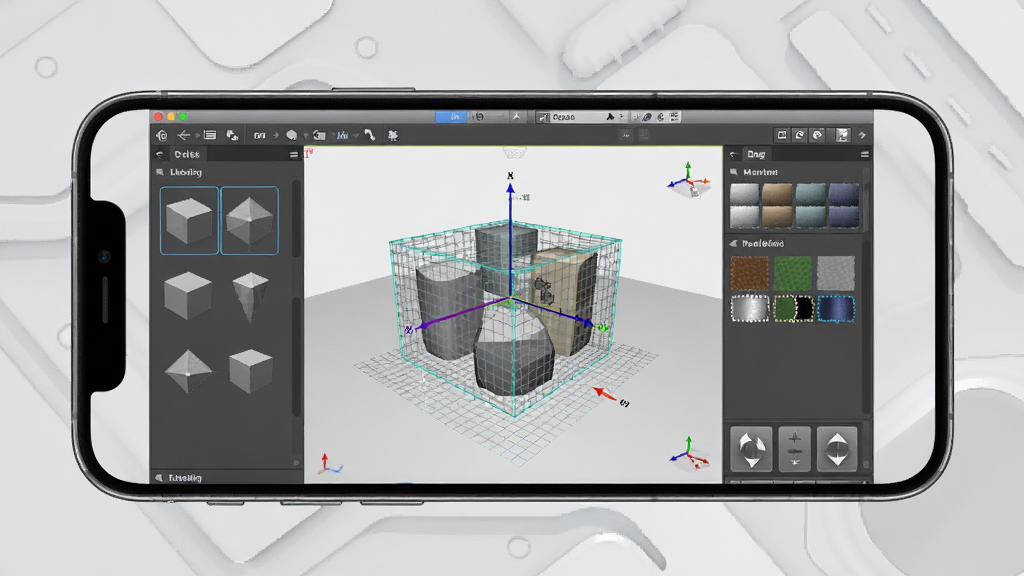Apply the green grass texture swatch

tap(793, 272)
